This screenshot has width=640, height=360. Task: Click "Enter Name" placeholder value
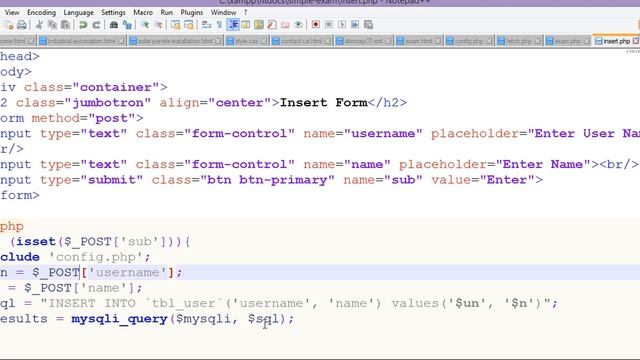pos(543,164)
